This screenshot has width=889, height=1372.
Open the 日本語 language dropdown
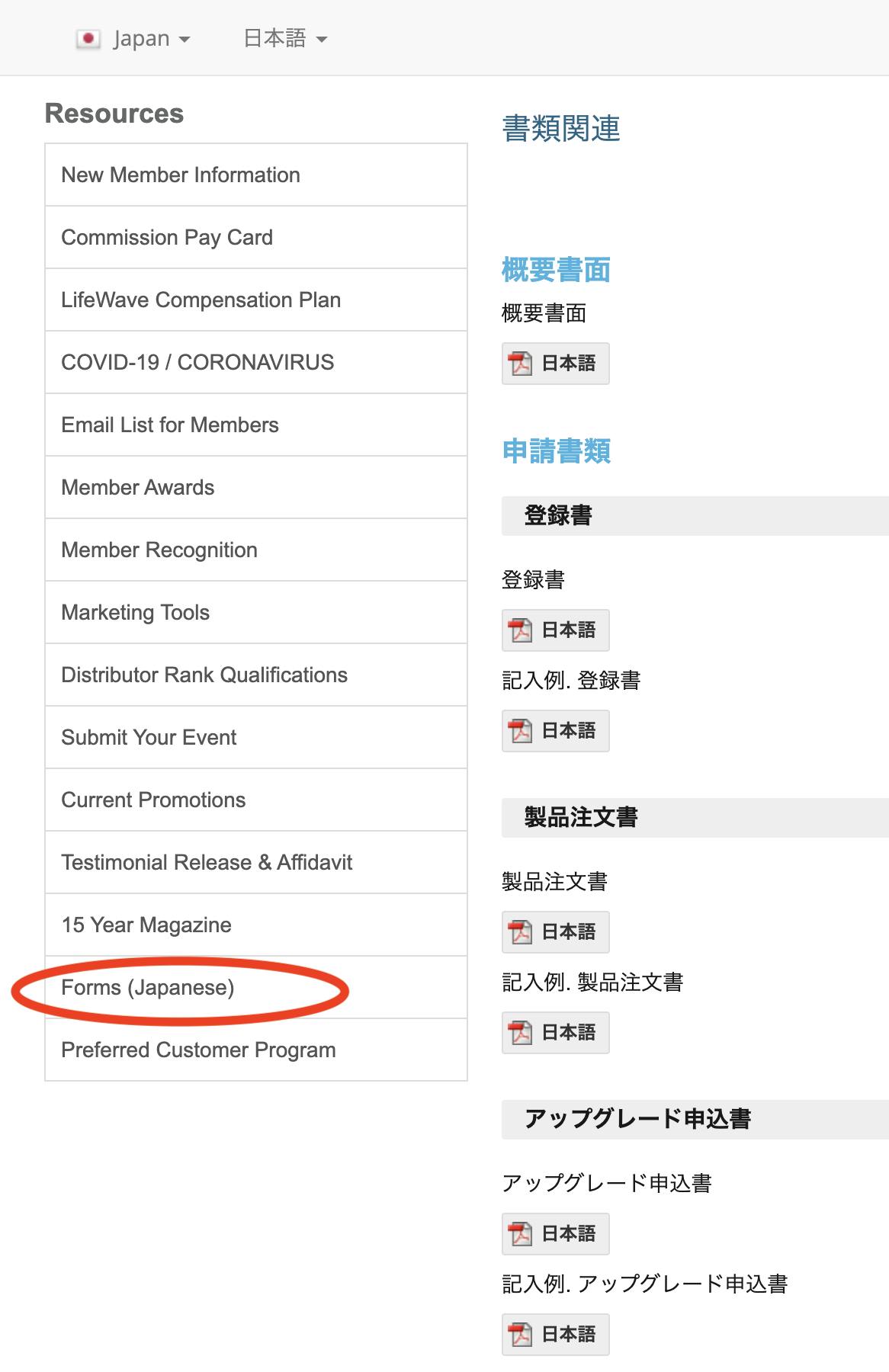tap(284, 39)
